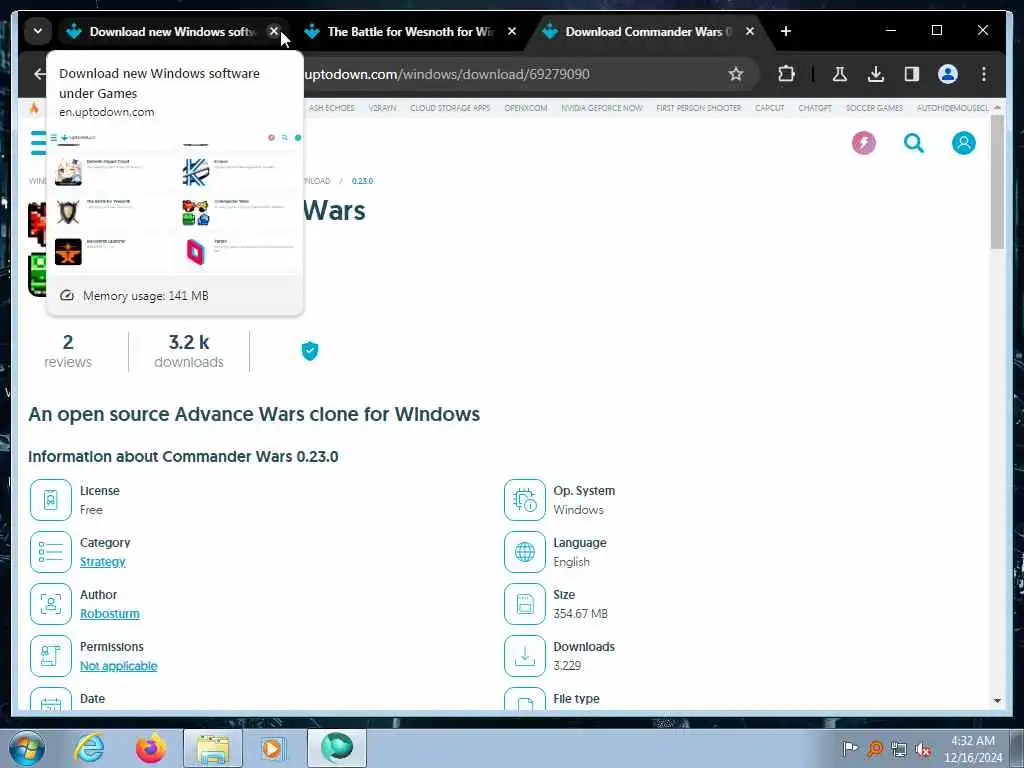The height and width of the screenshot is (768, 1024).
Task: Open the CLOUD STORAGE APPS topic
Action: click(x=450, y=108)
